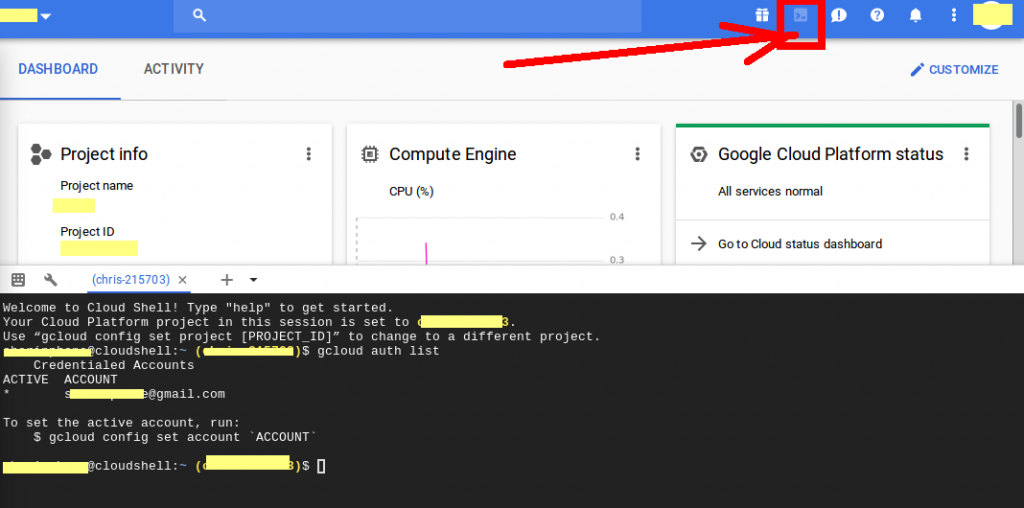Click 'All services normal' status text

click(x=770, y=191)
